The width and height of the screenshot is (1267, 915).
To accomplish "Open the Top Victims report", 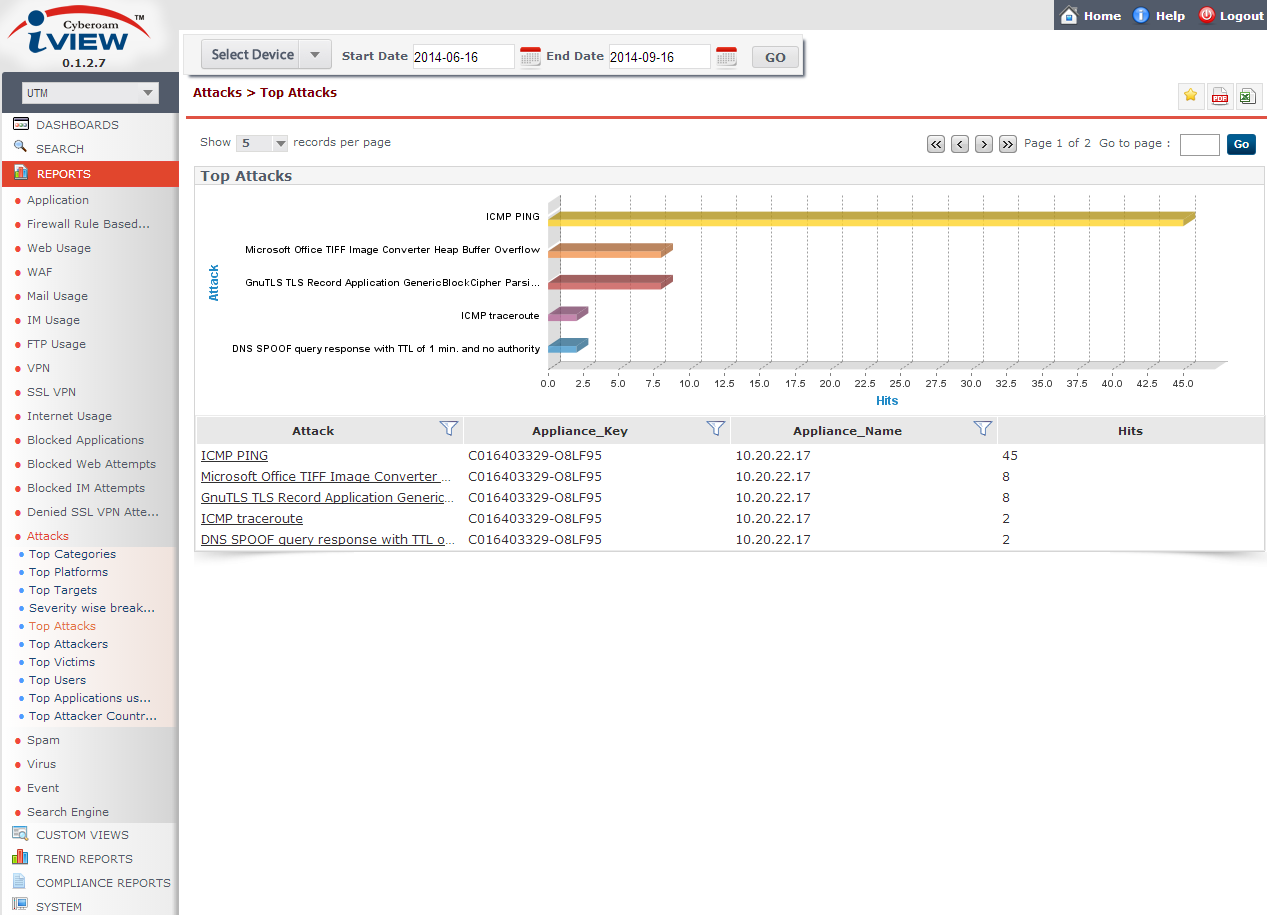I will point(63,662).
